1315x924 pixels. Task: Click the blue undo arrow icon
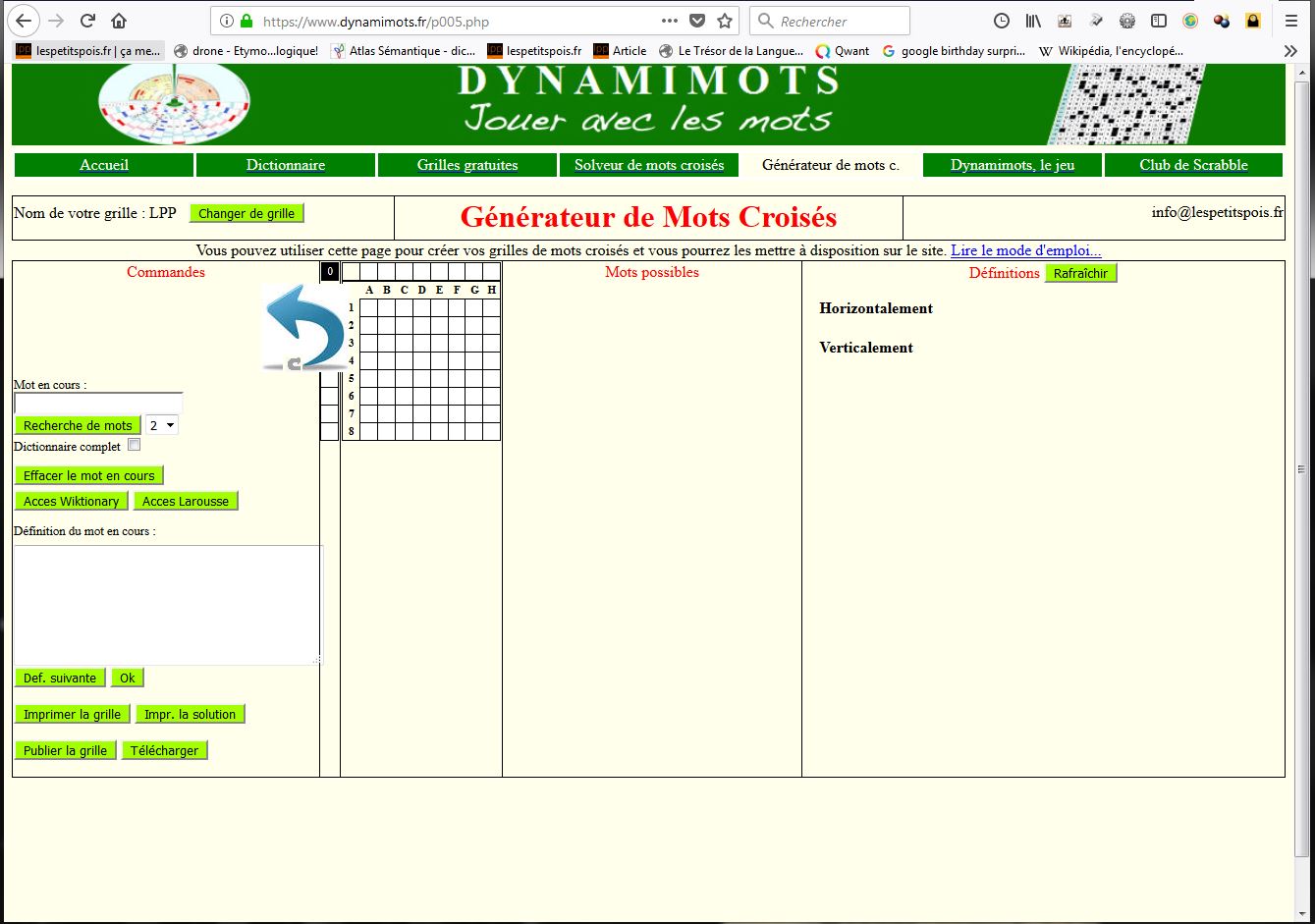click(x=304, y=329)
